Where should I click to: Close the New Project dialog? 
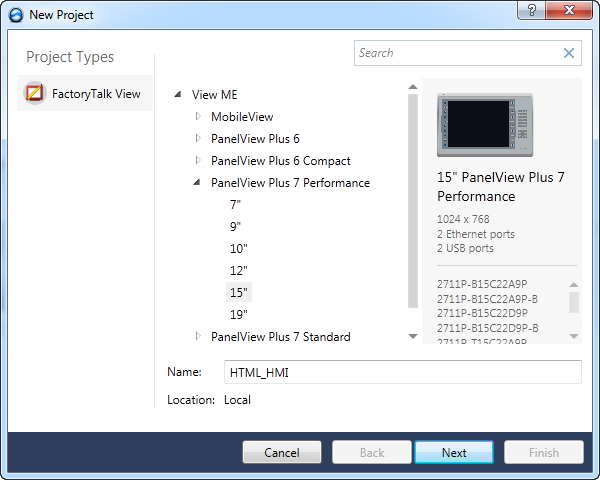[569, 10]
